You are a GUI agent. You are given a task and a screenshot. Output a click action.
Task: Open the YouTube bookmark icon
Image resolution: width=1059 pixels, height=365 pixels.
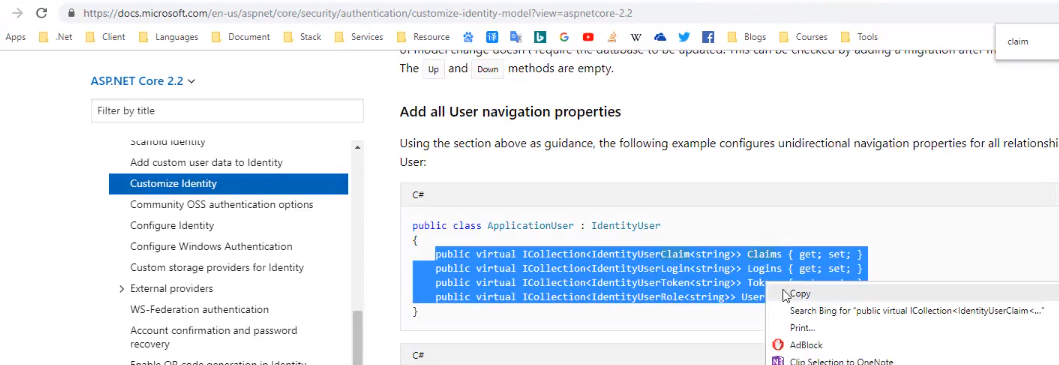point(588,37)
